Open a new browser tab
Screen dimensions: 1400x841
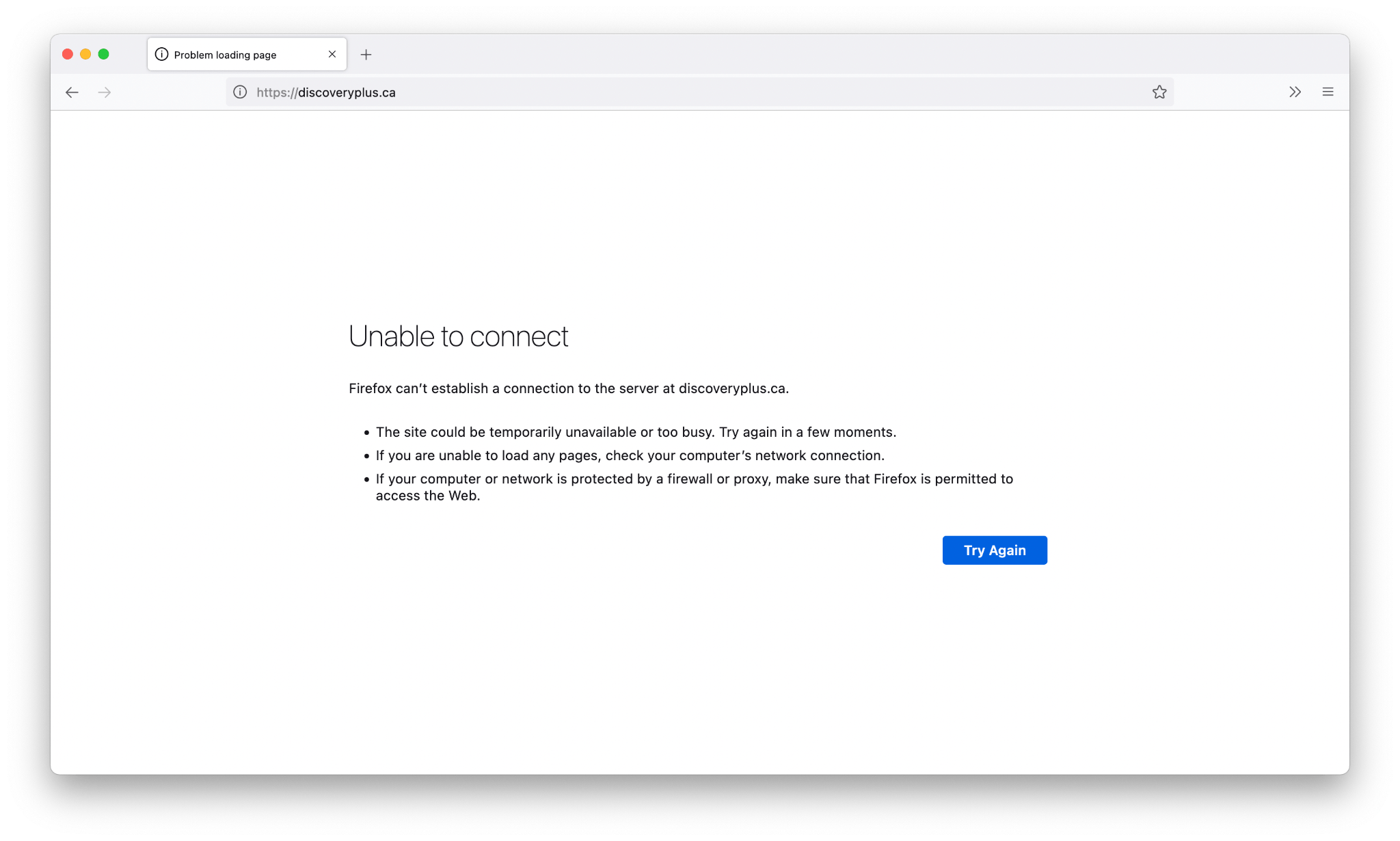[x=366, y=54]
